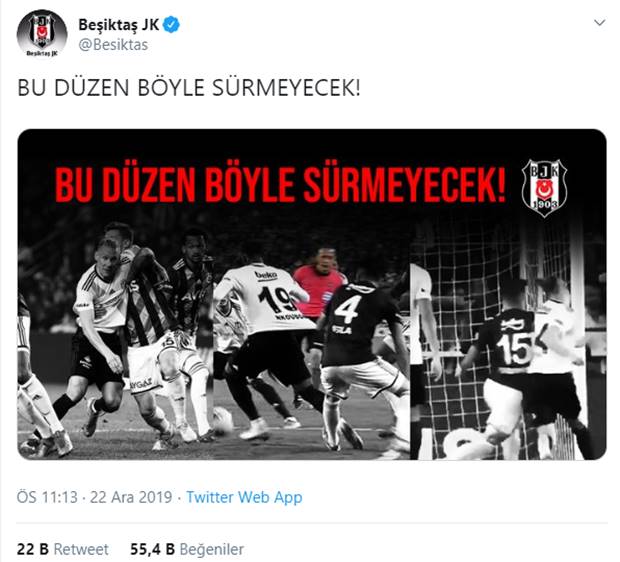
Task: Open the Beşiktaş JK display name
Action: [x=119, y=25]
